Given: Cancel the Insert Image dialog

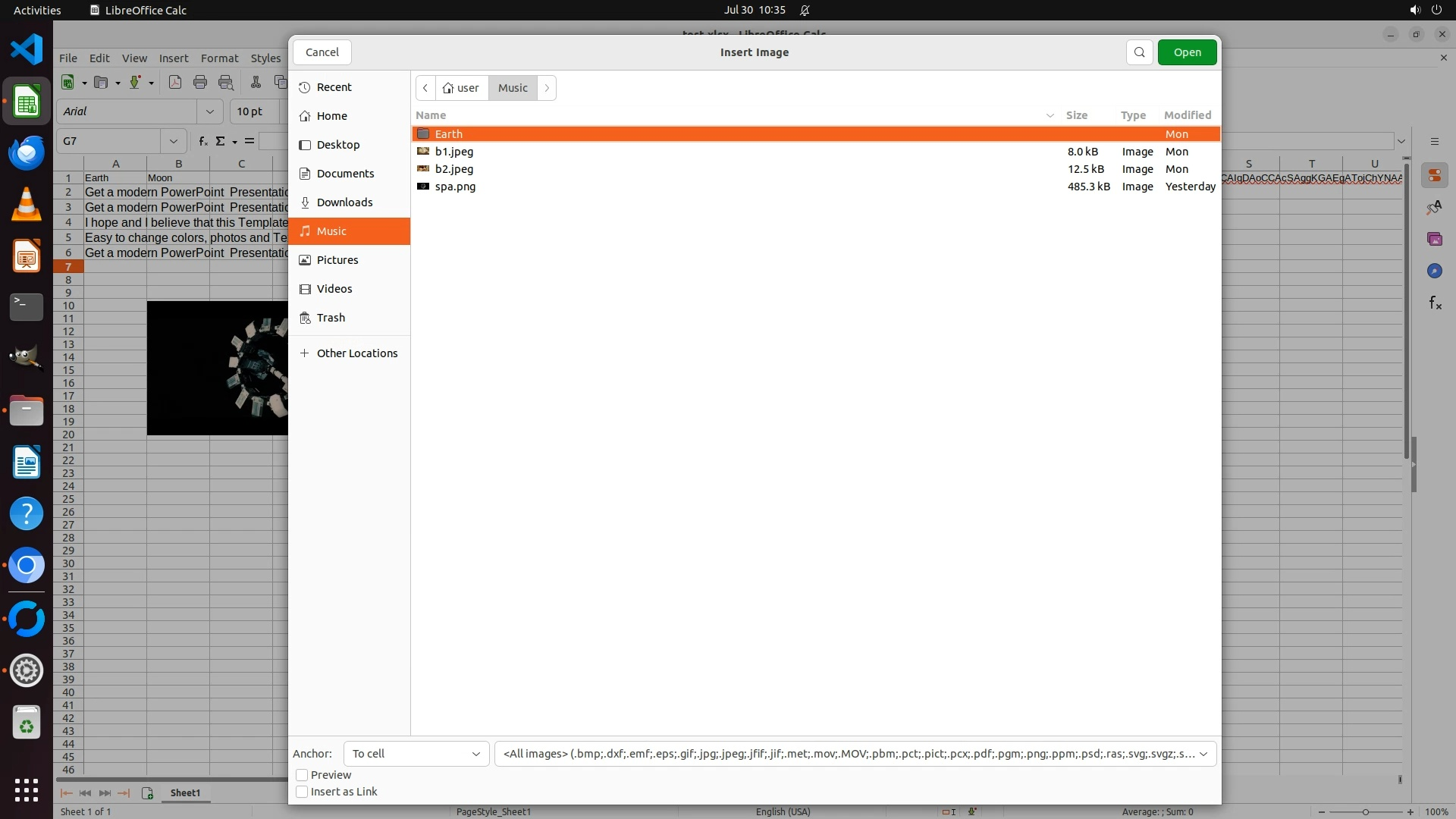Looking at the screenshot, I should tap(322, 52).
